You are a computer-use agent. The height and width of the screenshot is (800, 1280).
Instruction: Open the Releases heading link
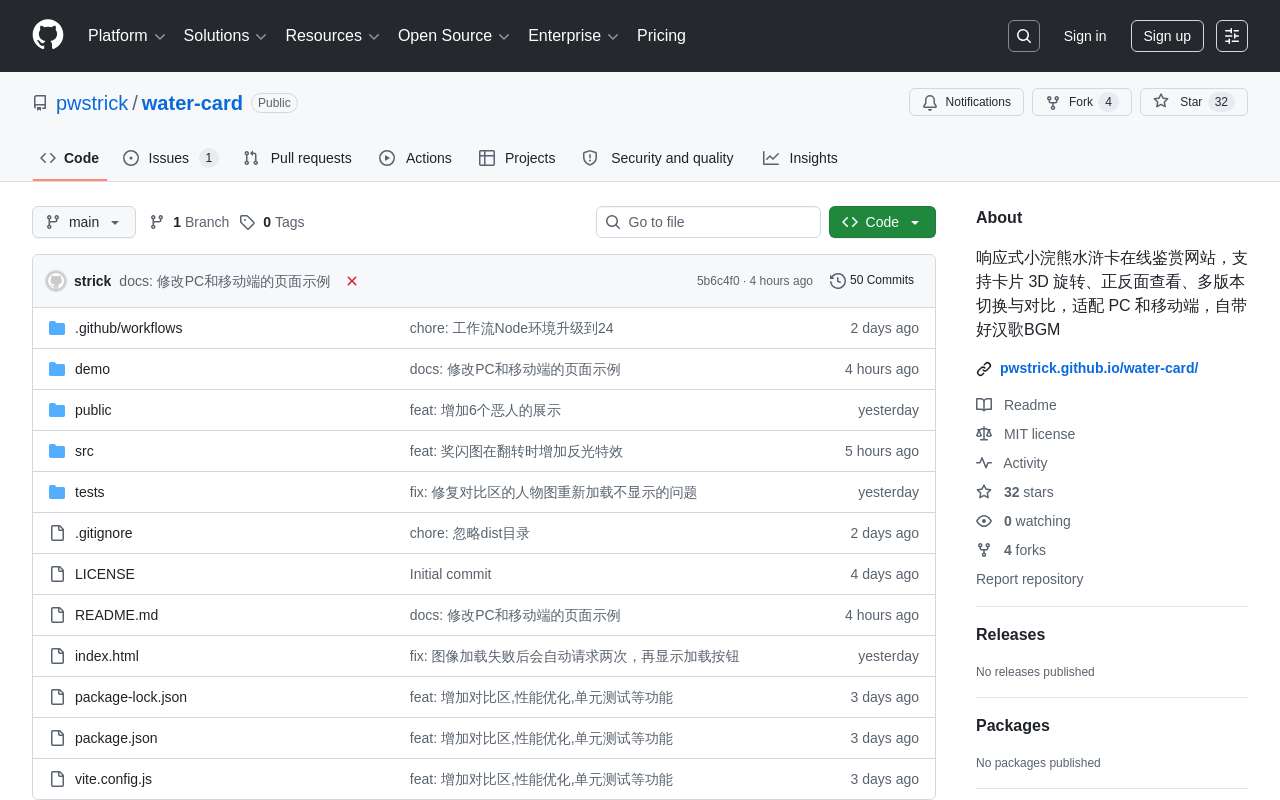tap(1010, 634)
